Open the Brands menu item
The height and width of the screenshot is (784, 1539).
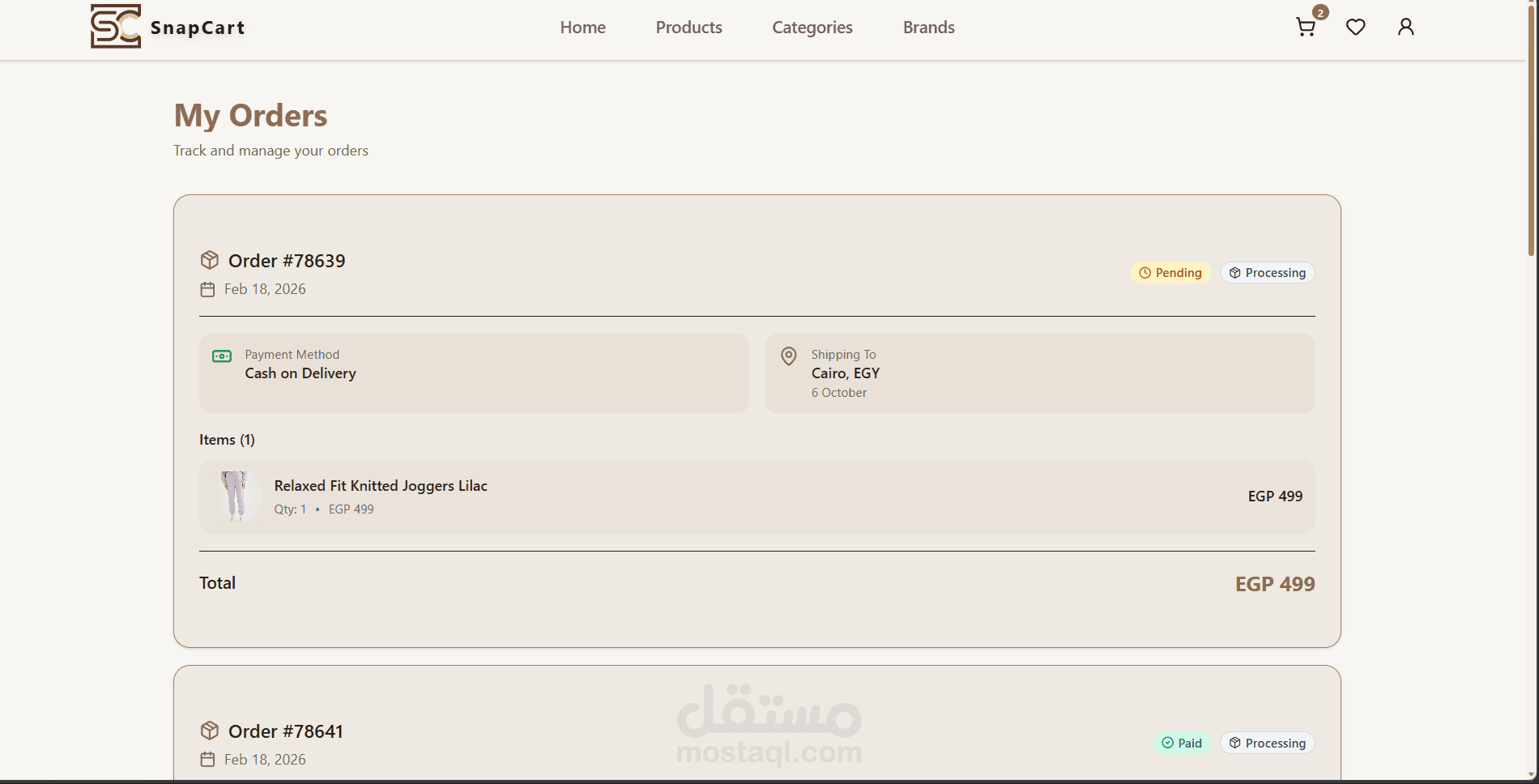(929, 28)
